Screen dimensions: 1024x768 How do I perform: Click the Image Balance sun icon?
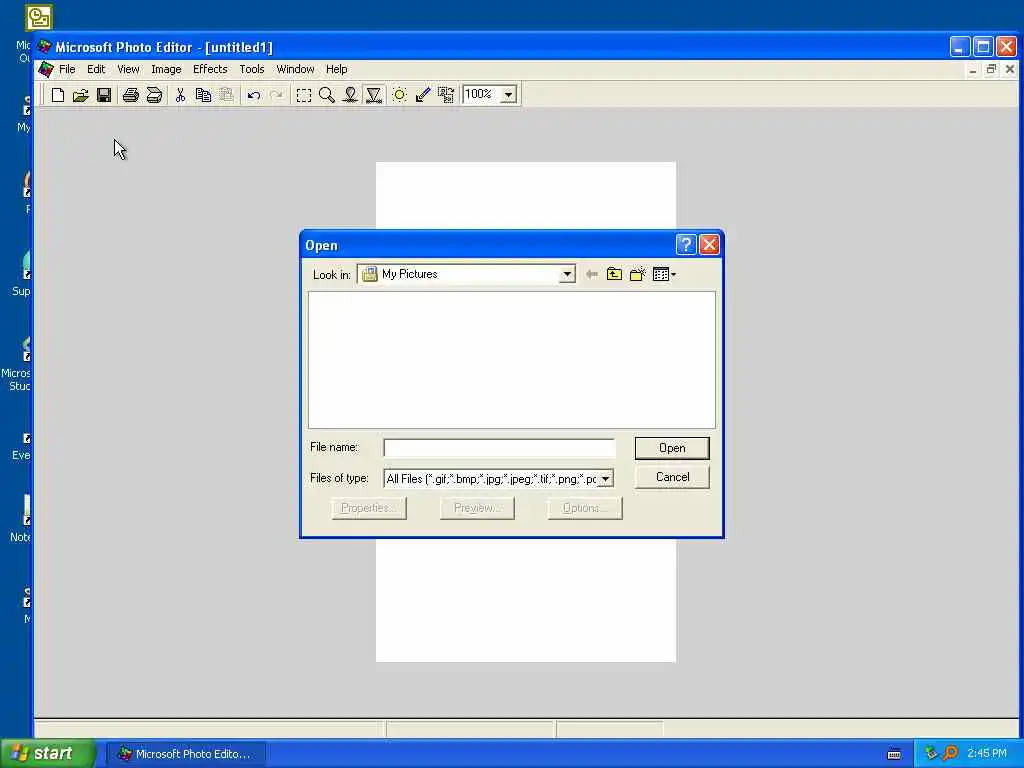point(400,95)
